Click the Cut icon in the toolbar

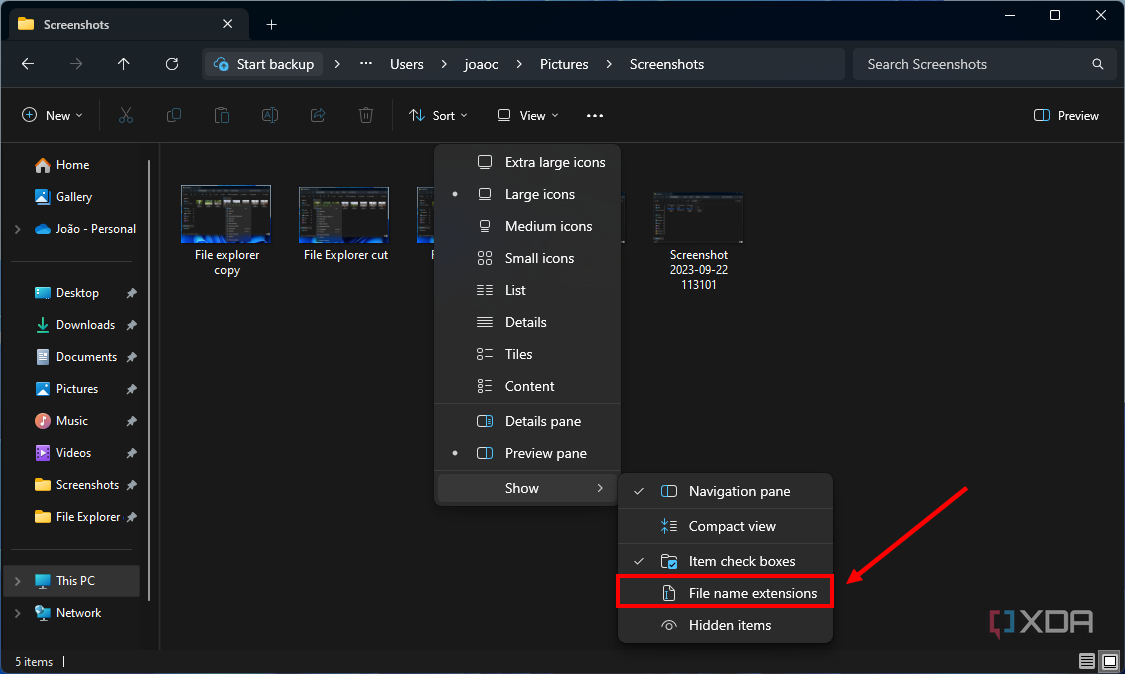point(125,115)
